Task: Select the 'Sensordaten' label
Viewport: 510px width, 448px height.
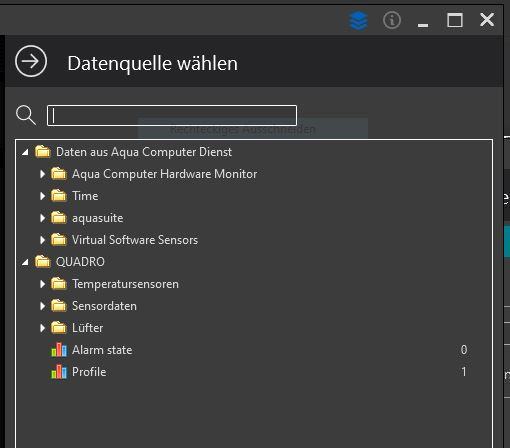Action: tap(104, 306)
